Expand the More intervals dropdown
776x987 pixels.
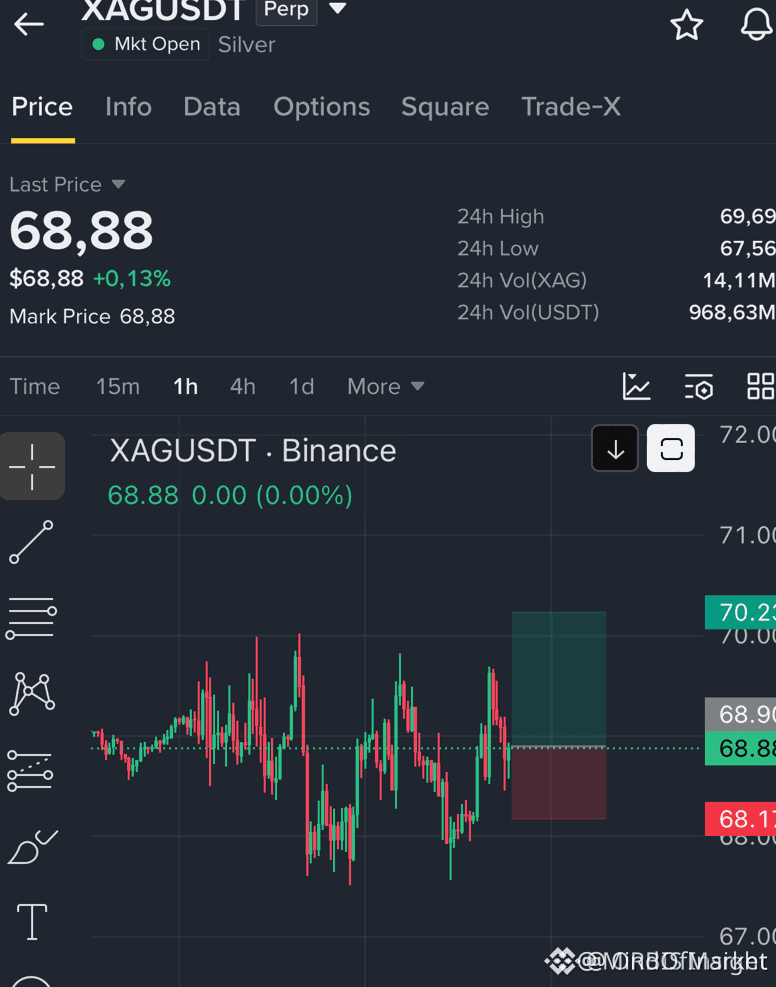click(x=386, y=386)
